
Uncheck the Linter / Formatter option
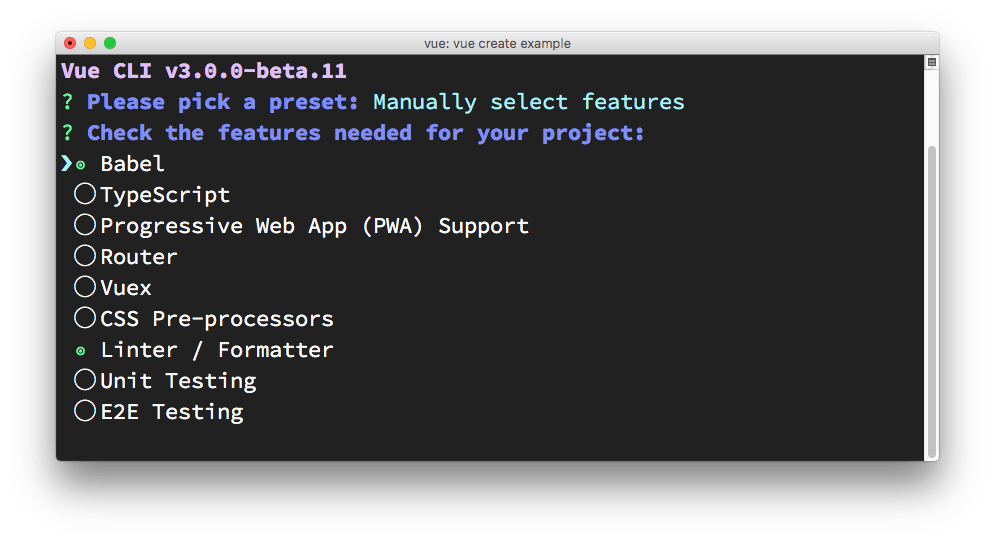[x=82, y=351]
